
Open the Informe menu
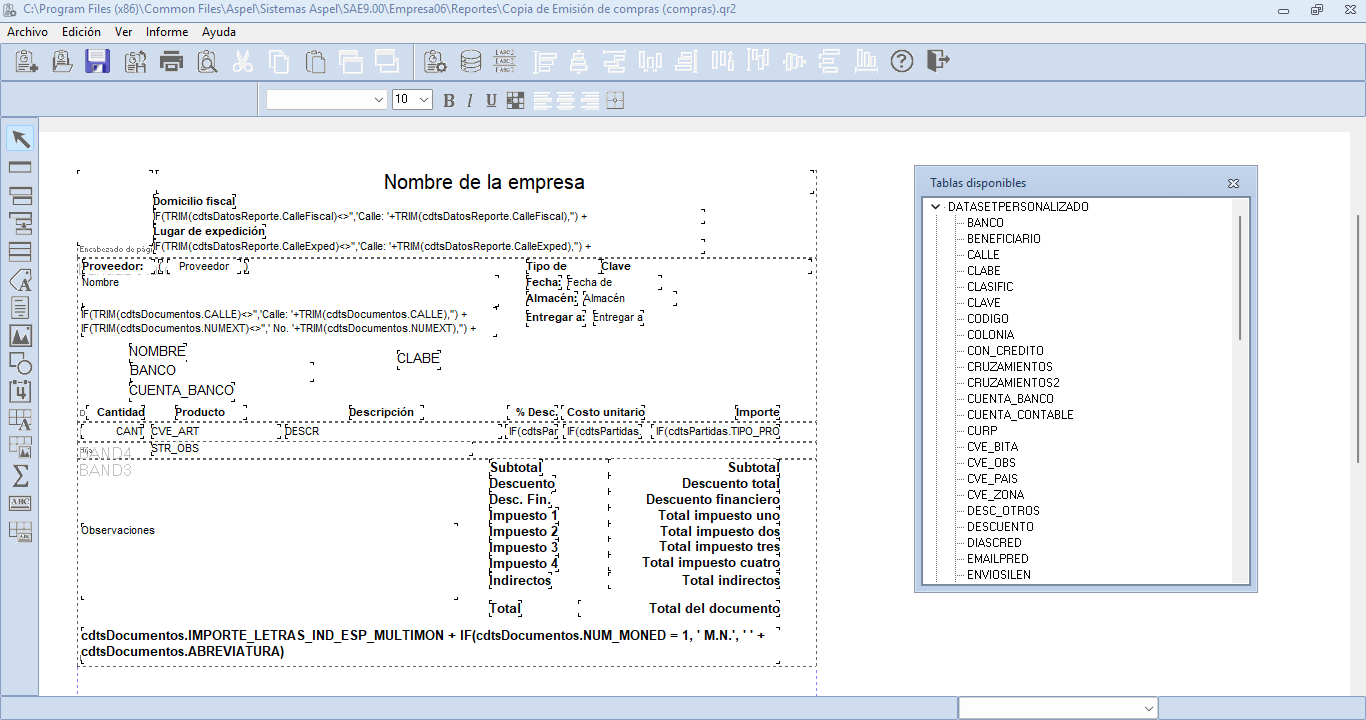point(167,32)
